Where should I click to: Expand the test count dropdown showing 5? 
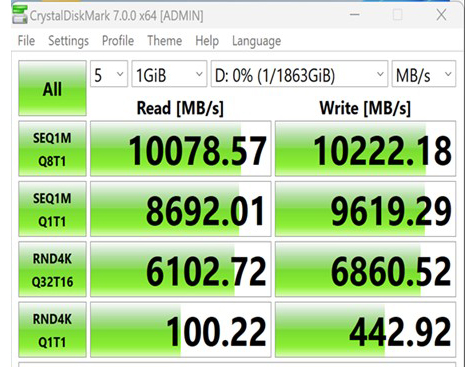(109, 74)
